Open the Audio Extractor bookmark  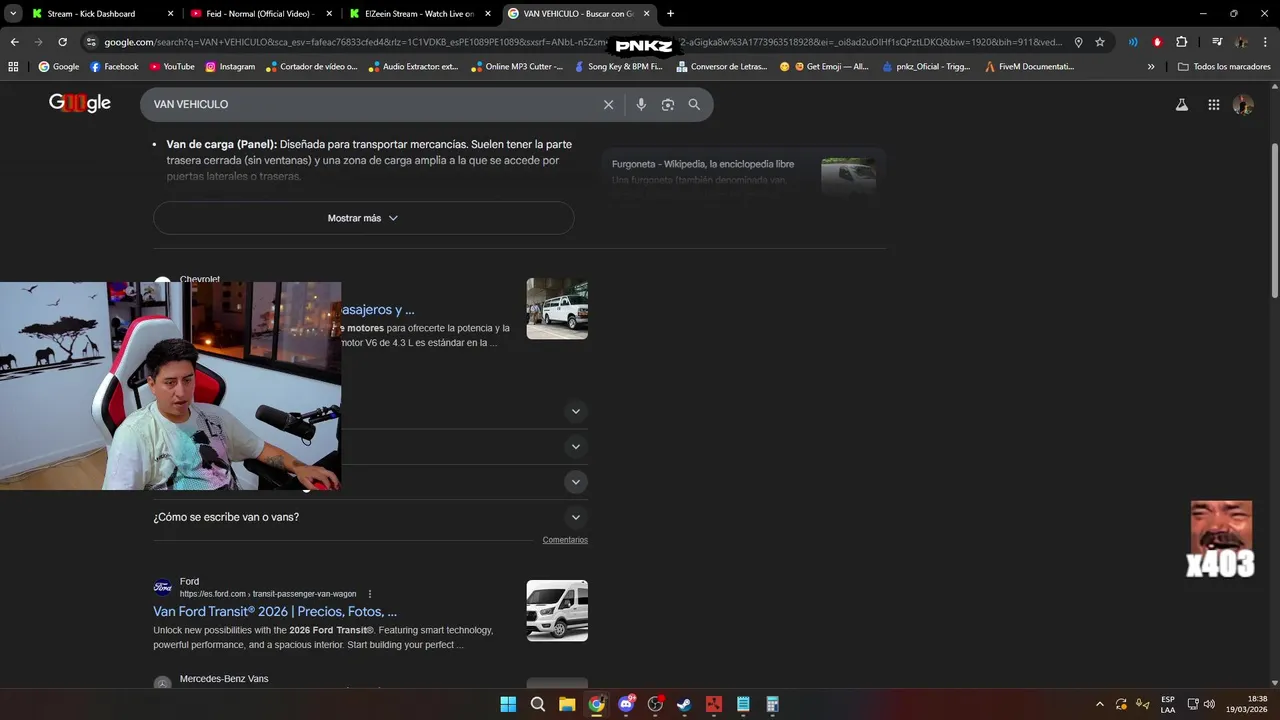pos(413,67)
